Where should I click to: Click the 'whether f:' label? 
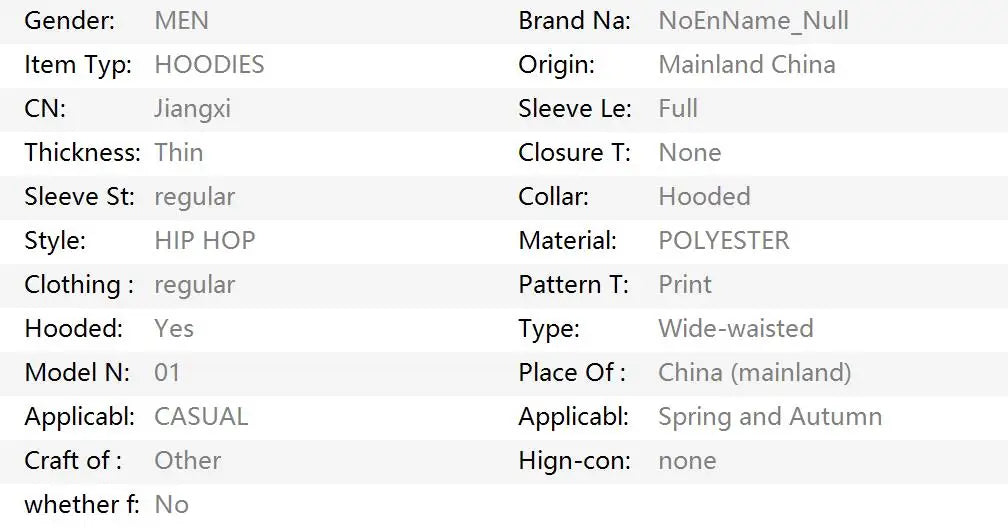point(82,505)
